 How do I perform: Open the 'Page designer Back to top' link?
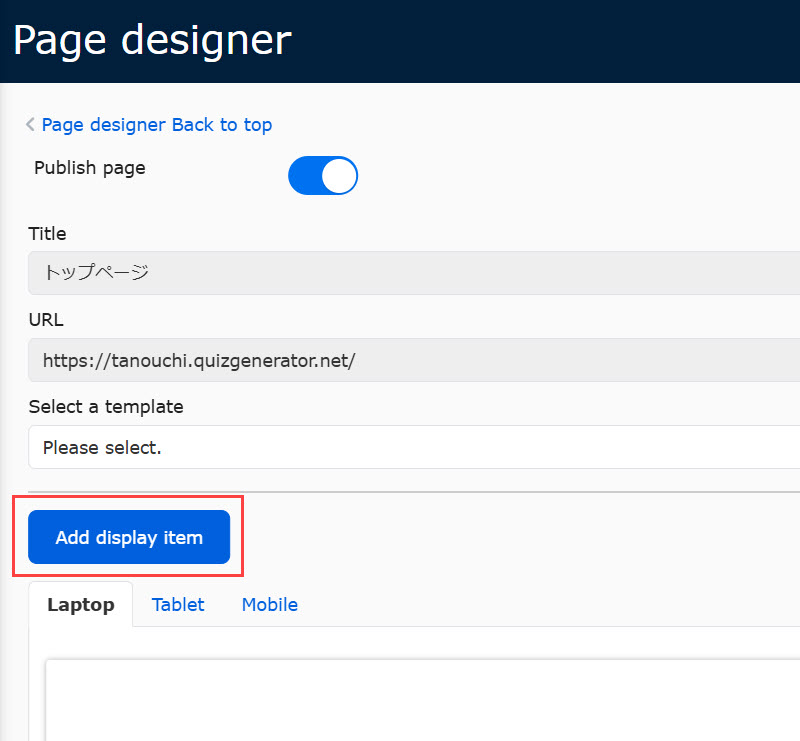pyautogui.click(x=157, y=125)
